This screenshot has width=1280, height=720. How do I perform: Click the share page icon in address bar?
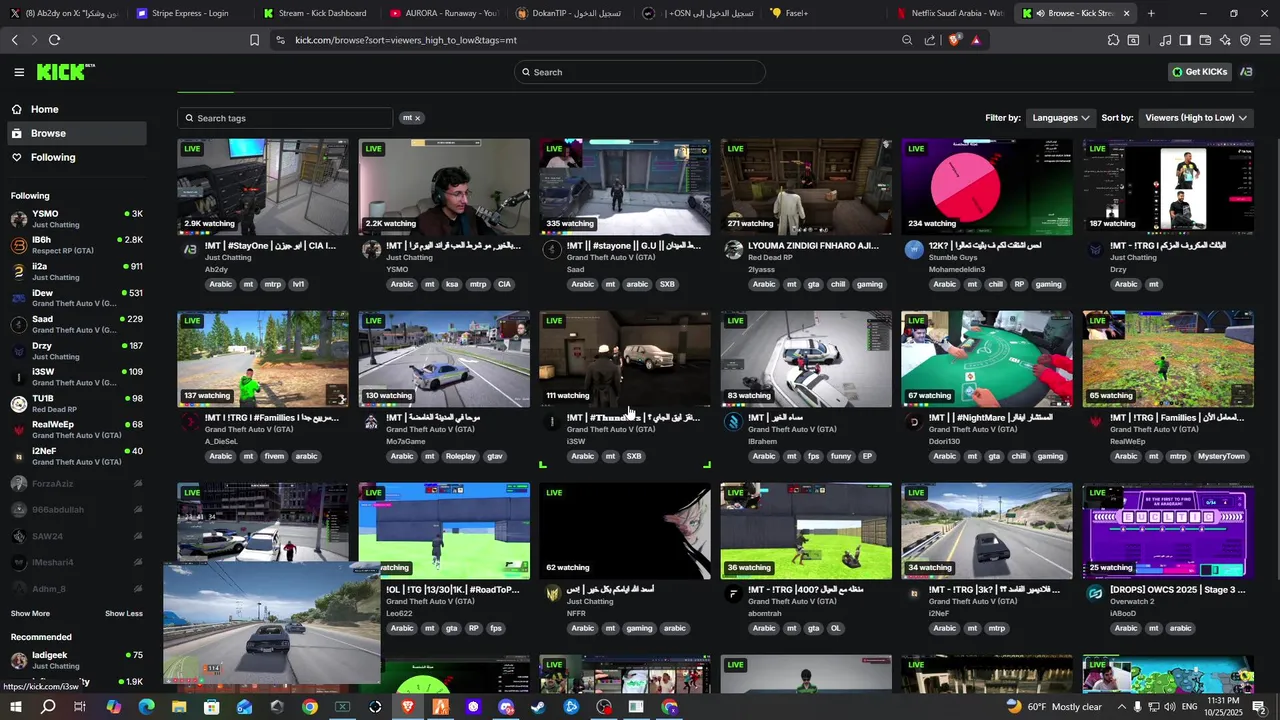pos(930,40)
